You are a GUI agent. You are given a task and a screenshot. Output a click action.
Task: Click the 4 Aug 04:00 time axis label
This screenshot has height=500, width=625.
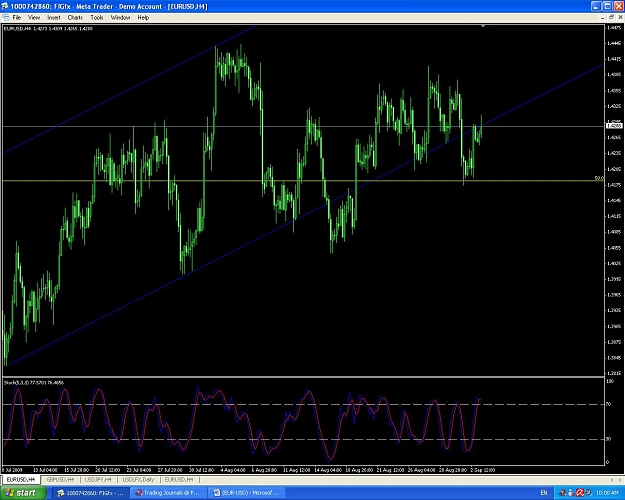233,470
